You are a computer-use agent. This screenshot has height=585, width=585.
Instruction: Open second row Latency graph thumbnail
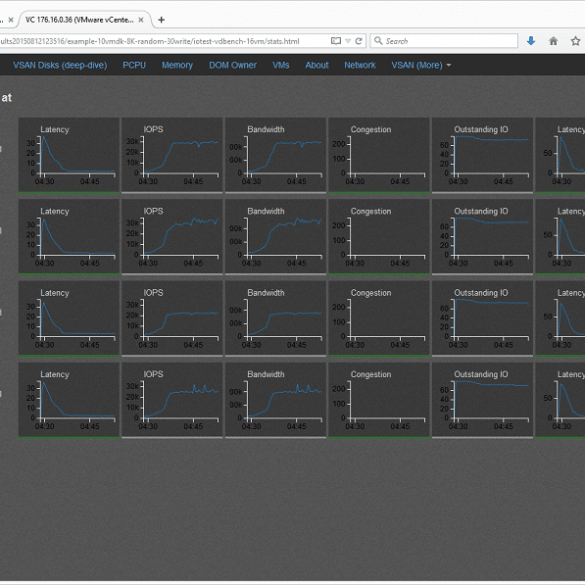click(x=69, y=237)
